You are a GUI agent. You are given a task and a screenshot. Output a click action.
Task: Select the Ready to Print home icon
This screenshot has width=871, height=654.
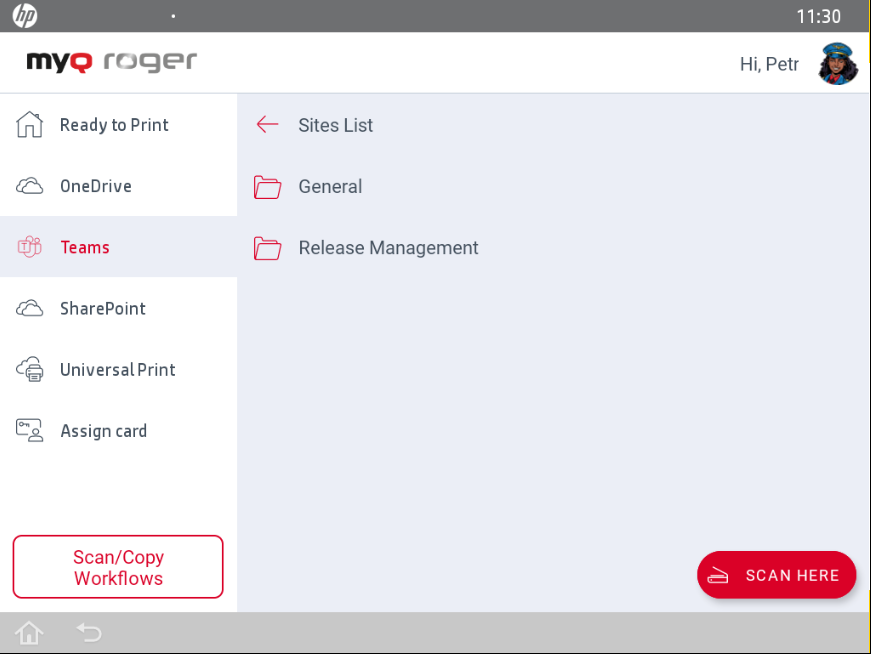[30, 124]
